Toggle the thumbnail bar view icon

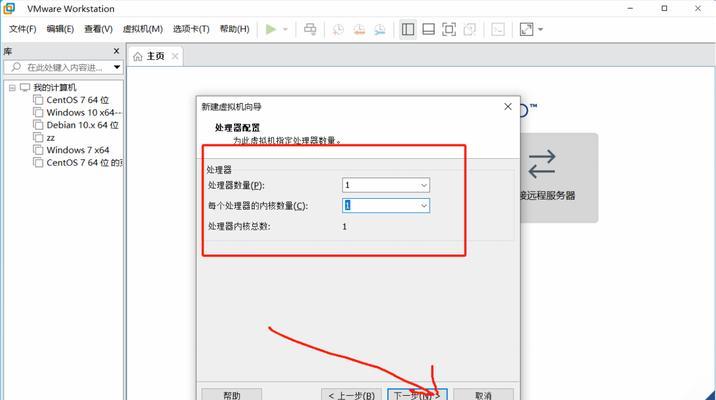(x=428, y=30)
